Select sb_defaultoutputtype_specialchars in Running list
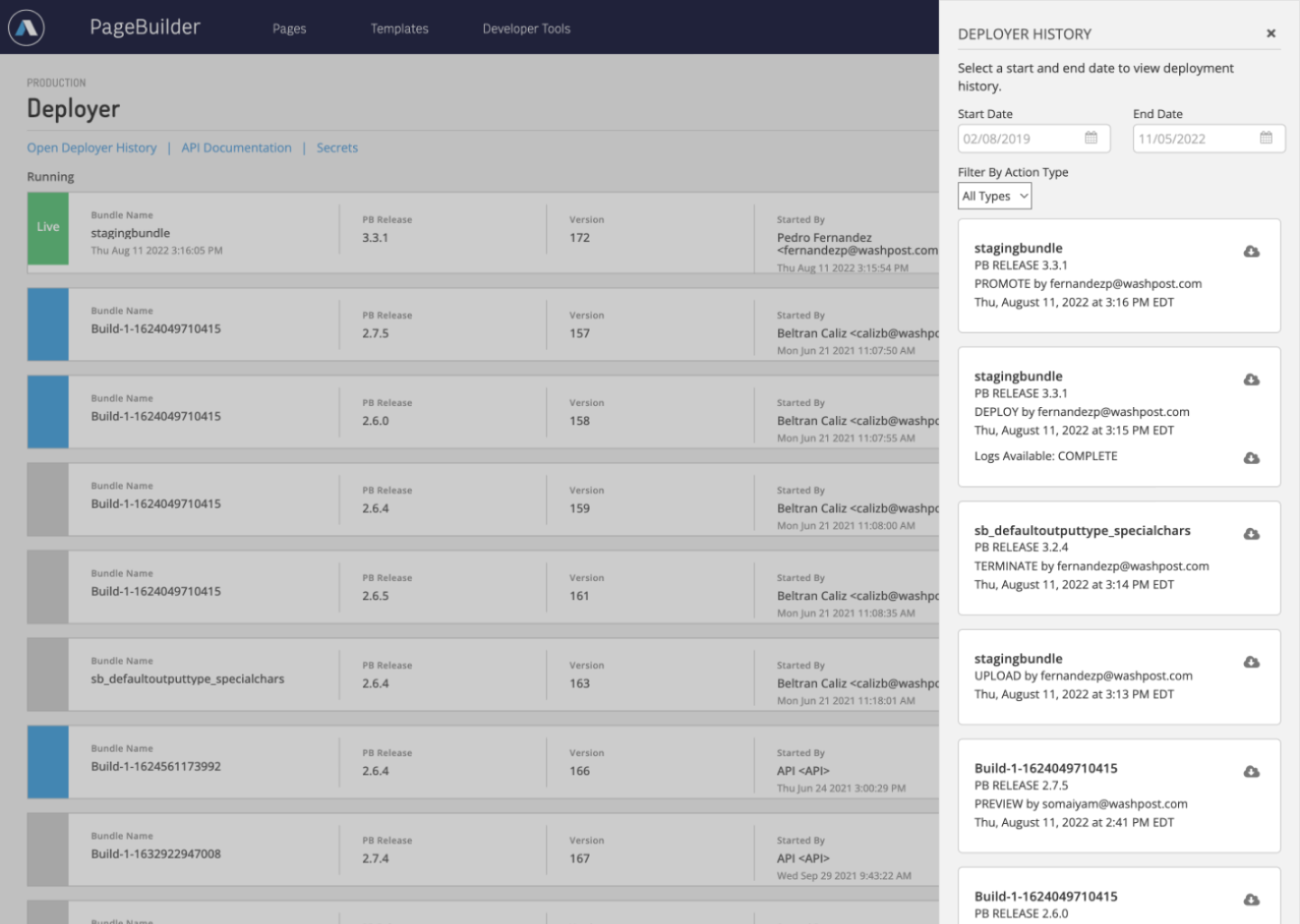 point(187,679)
